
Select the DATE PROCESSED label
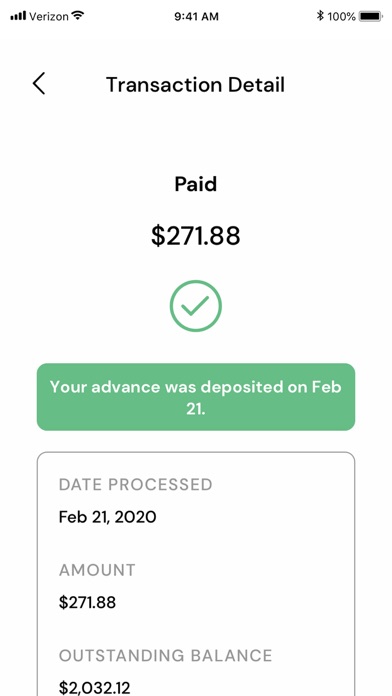click(135, 484)
